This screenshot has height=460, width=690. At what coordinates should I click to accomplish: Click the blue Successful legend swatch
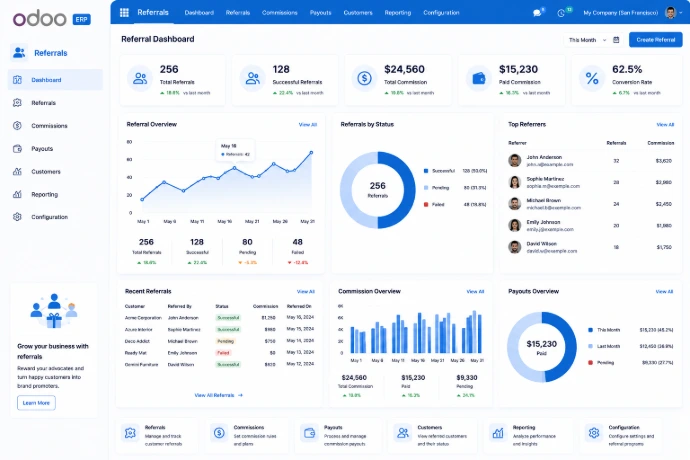(x=426, y=171)
